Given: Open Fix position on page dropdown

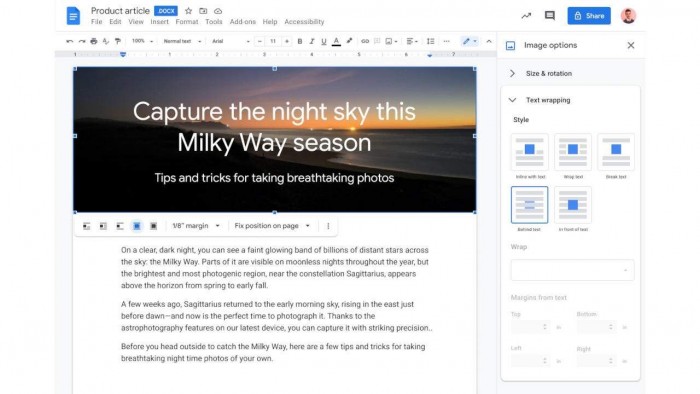Looking at the screenshot, I should (272, 226).
